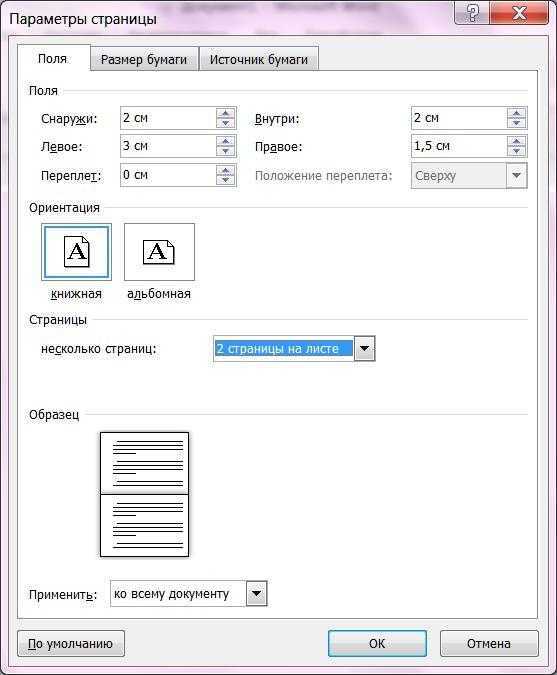This screenshot has height=675, width=557.
Task: Click the 'Применить:' label
Action: pyautogui.click(x=63, y=594)
